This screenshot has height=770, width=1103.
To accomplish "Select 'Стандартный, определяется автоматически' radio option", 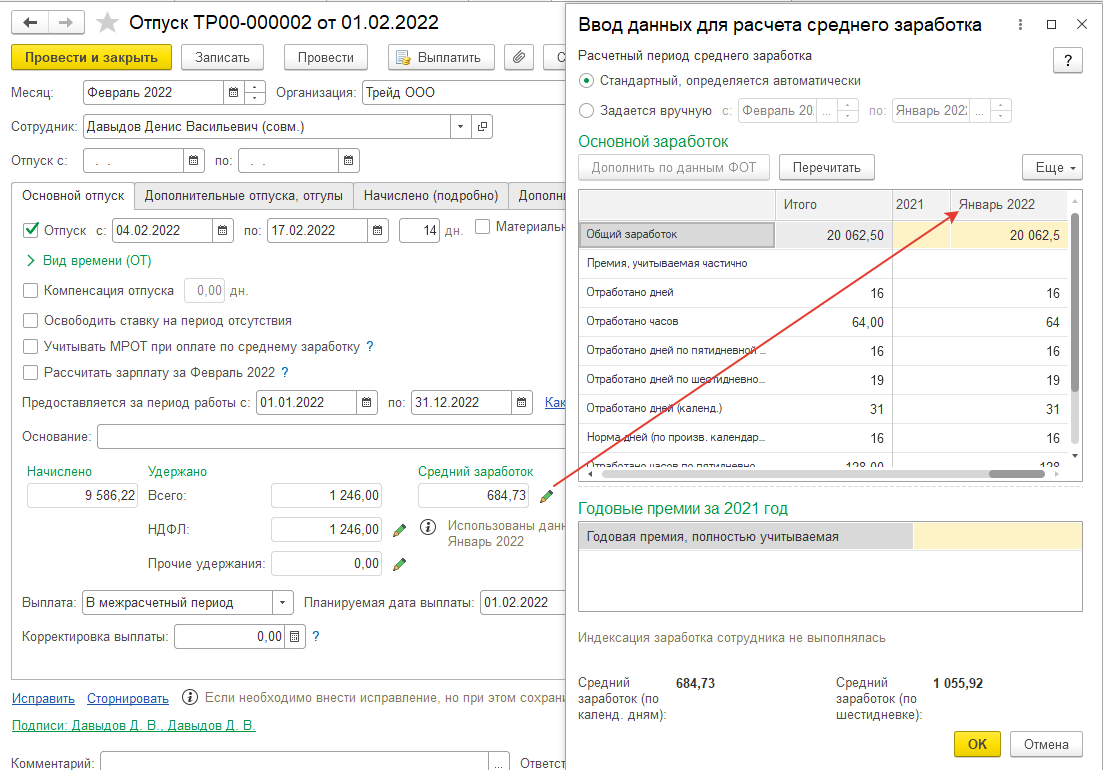I will [x=586, y=81].
